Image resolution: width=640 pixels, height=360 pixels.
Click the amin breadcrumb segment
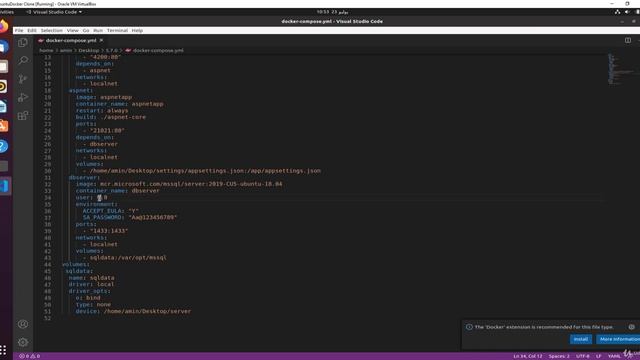pos(66,51)
